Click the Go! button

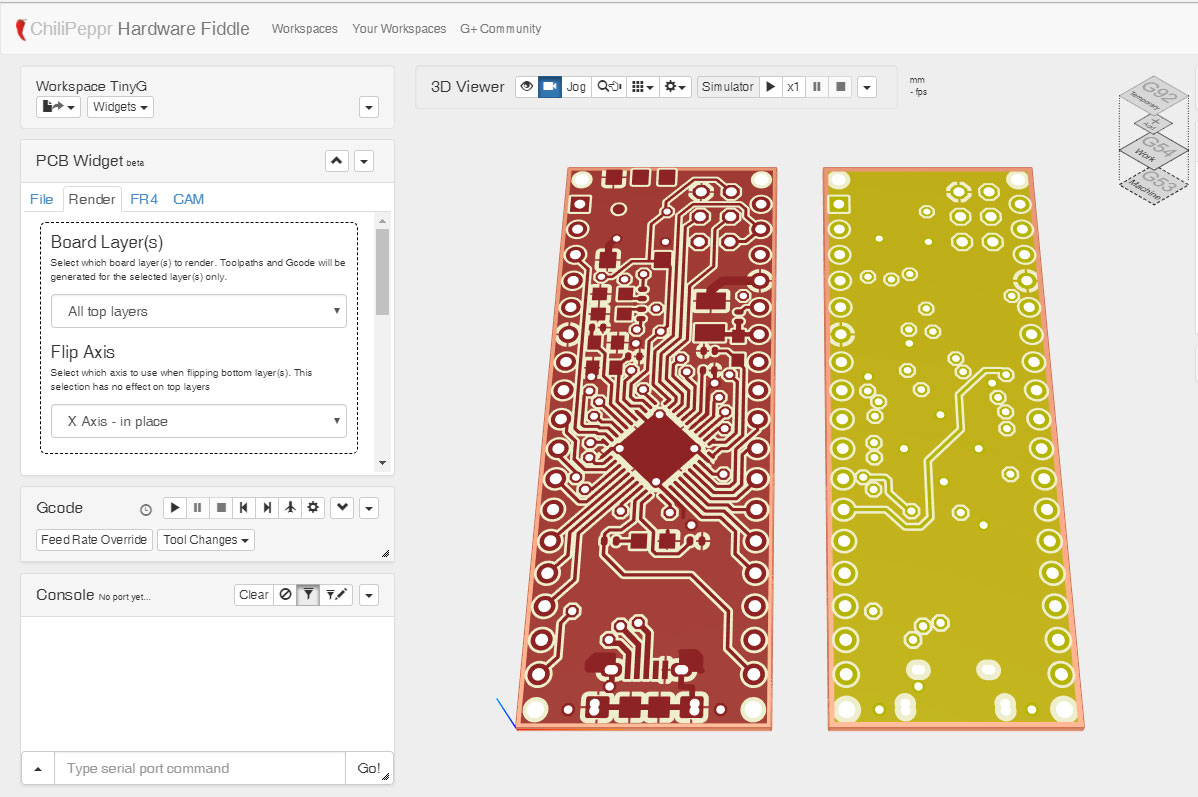pos(369,769)
